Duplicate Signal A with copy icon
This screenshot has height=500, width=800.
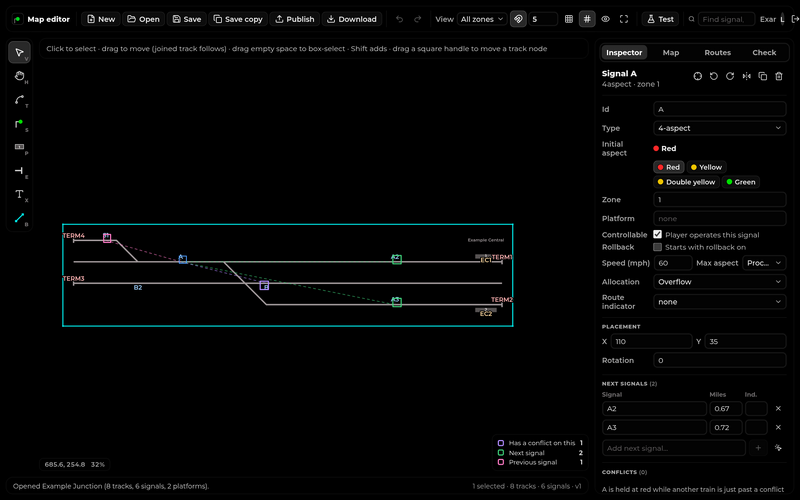(x=763, y=76)
